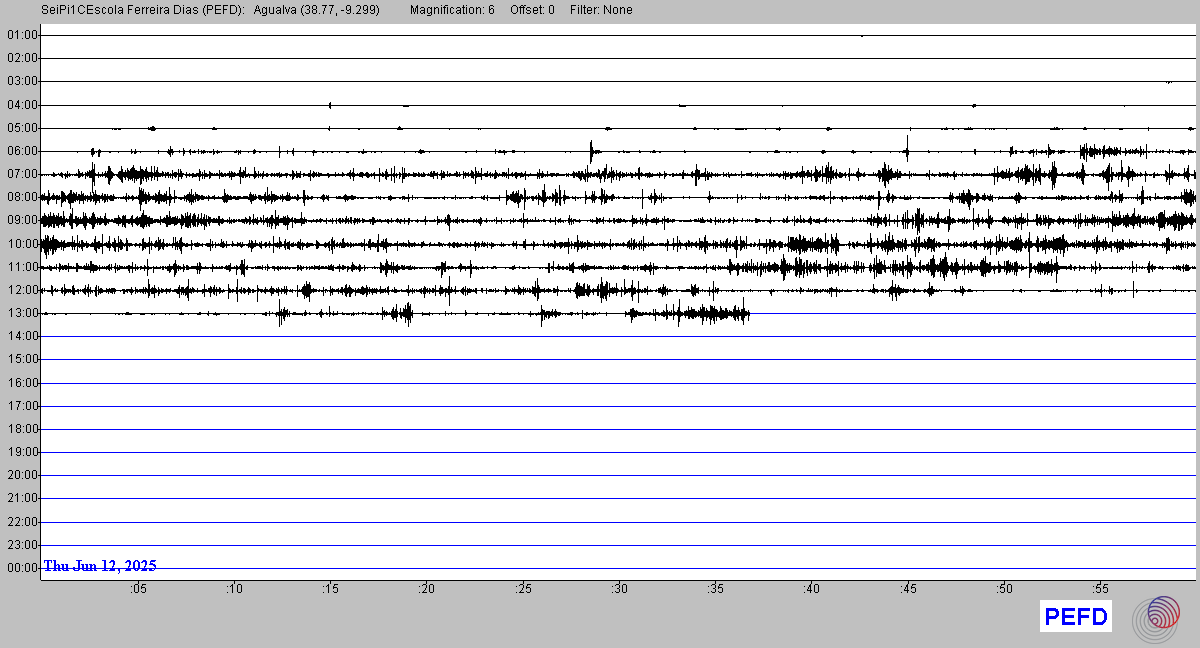Select the 20:00 hour label

click(22, 475)
